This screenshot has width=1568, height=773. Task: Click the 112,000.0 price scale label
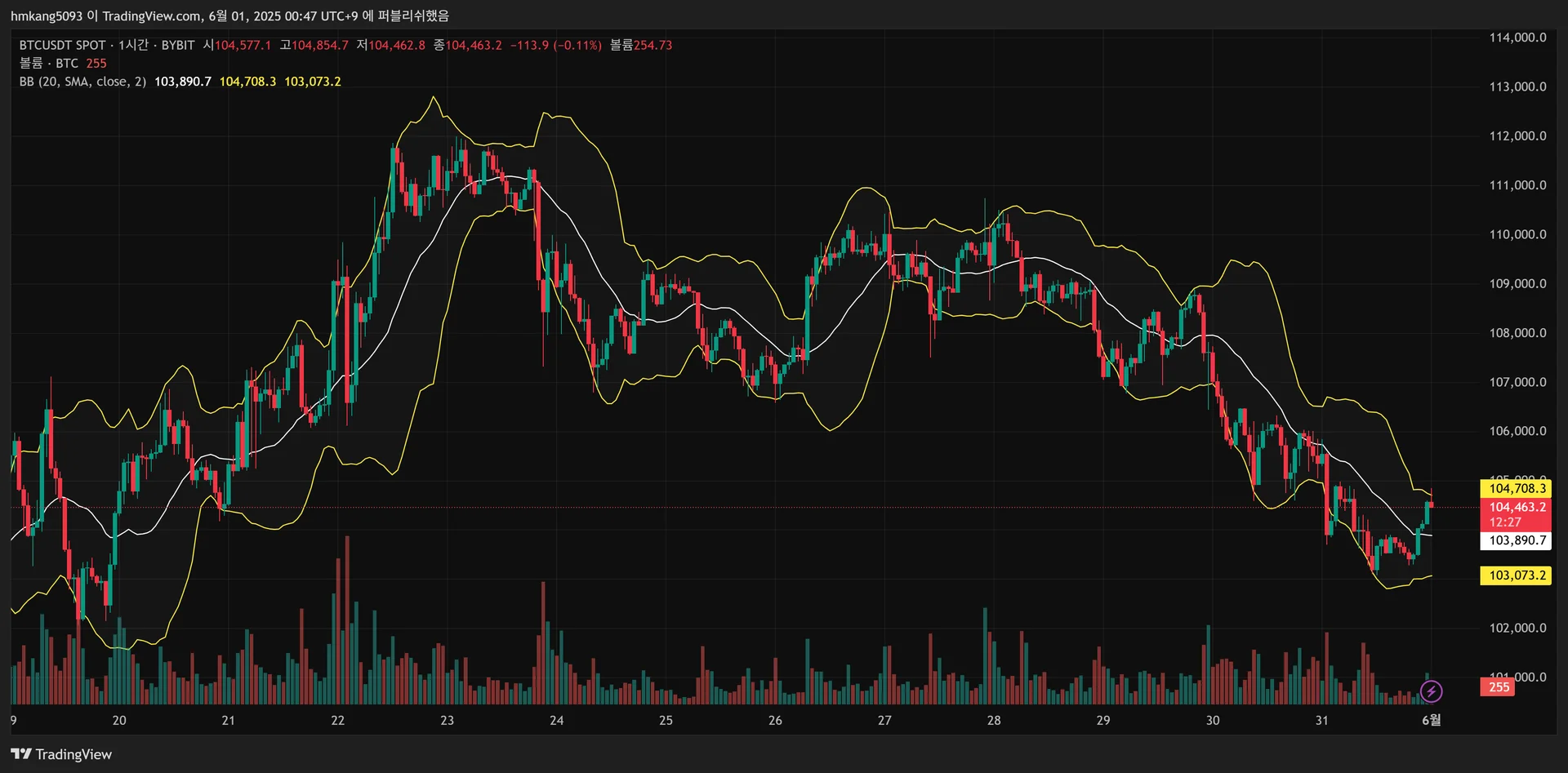point(1517,135)
